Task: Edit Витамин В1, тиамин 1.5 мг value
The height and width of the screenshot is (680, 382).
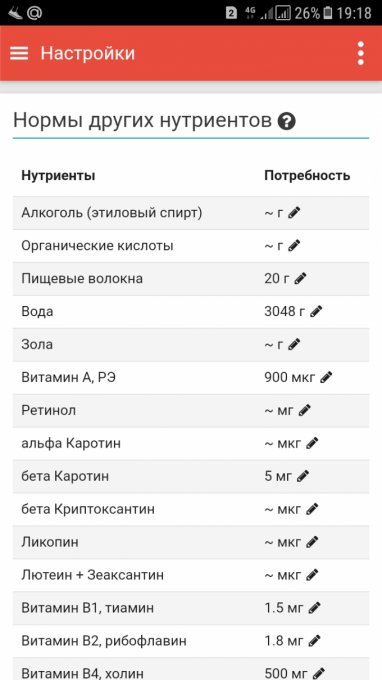Action: [314, 608]
